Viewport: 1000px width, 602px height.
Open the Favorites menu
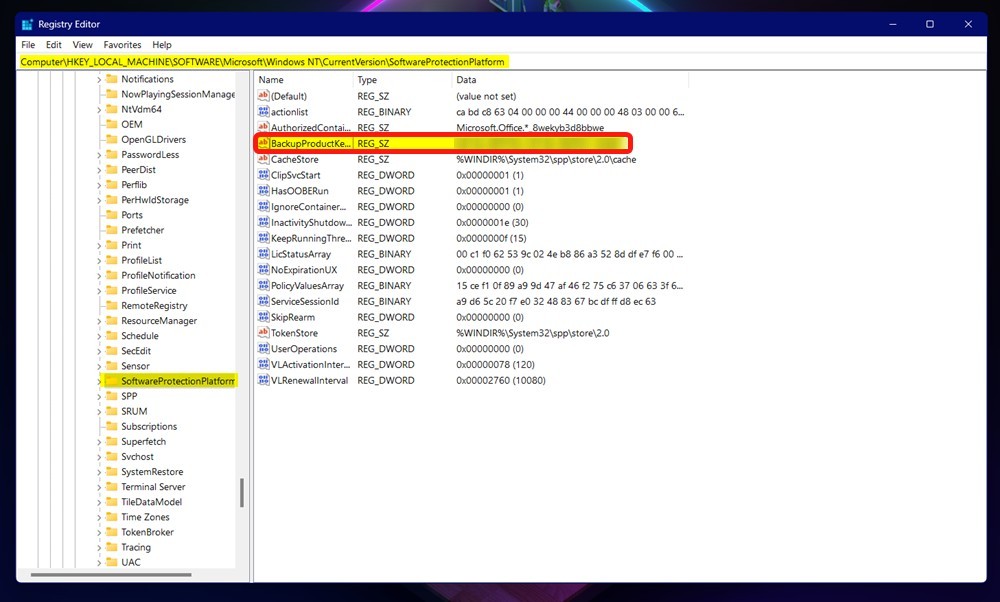(122, 44)
